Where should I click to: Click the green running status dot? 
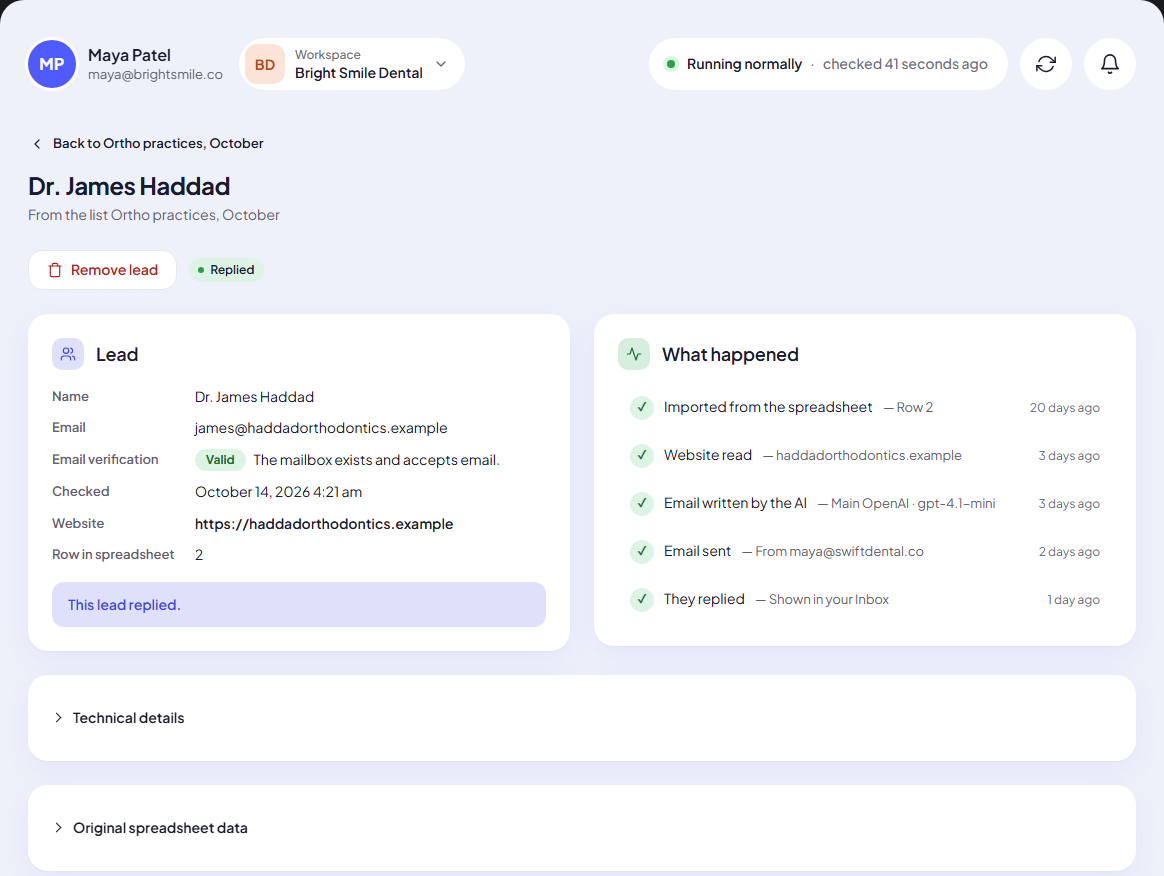[670, 64]
